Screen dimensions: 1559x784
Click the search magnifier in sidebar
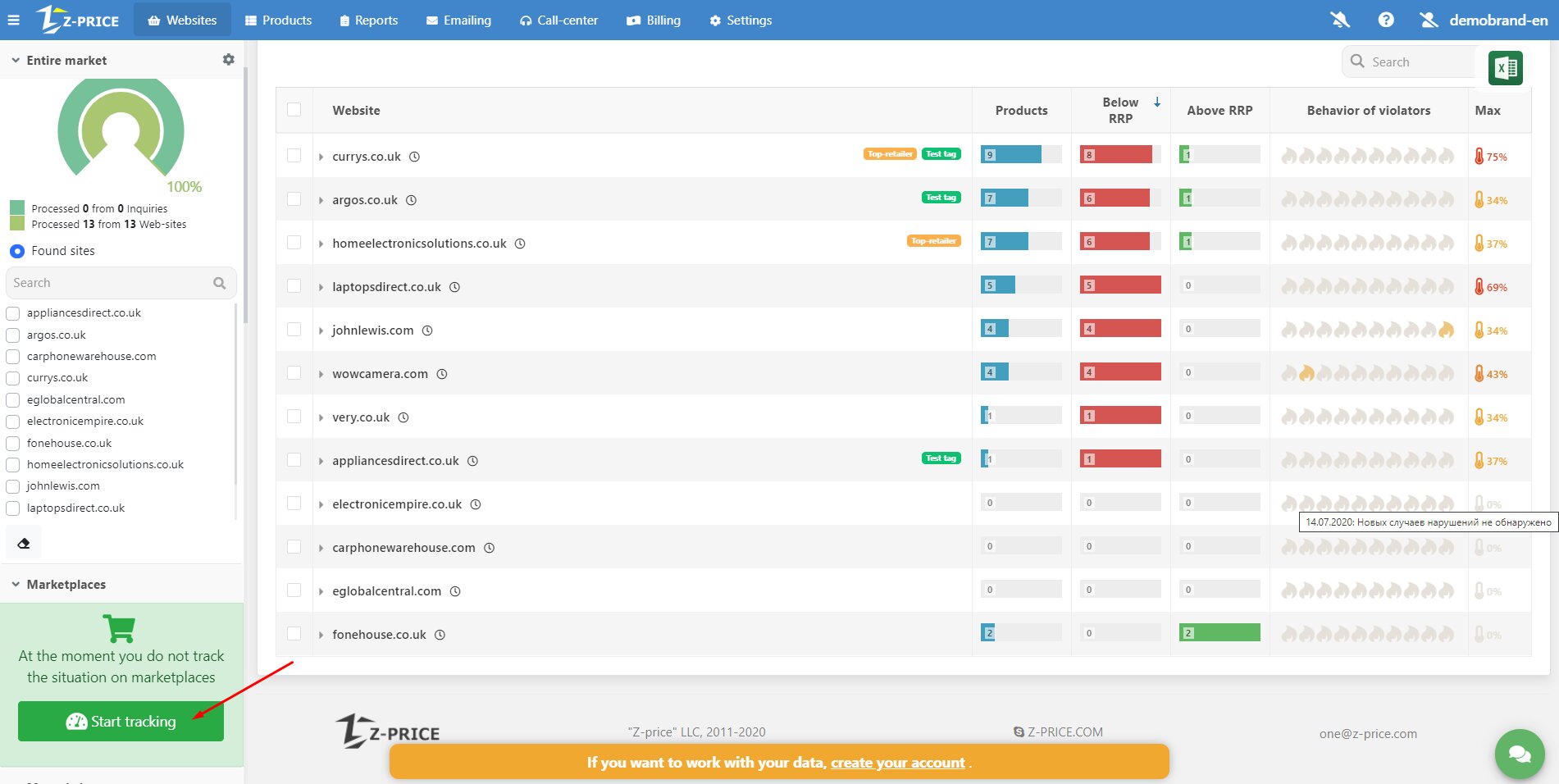[219, 283]
